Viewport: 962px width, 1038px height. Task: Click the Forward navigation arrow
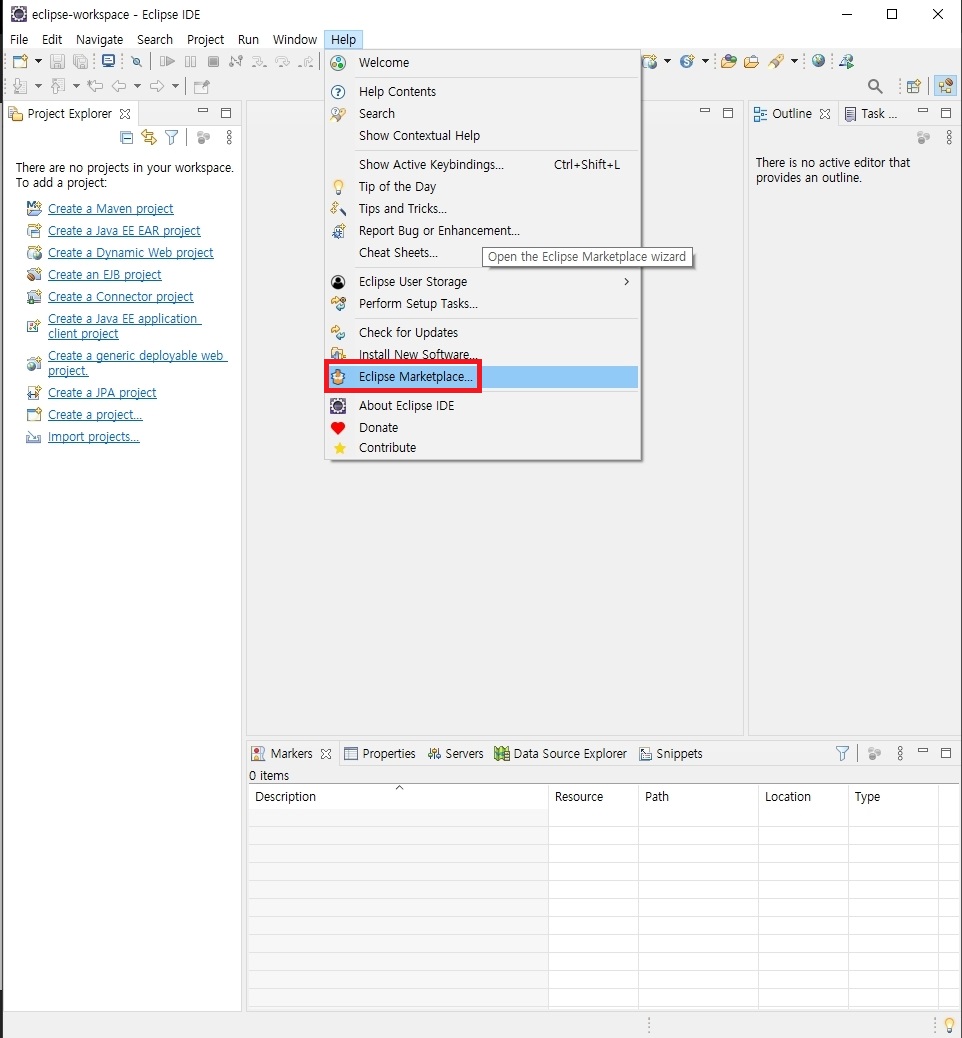157,86
